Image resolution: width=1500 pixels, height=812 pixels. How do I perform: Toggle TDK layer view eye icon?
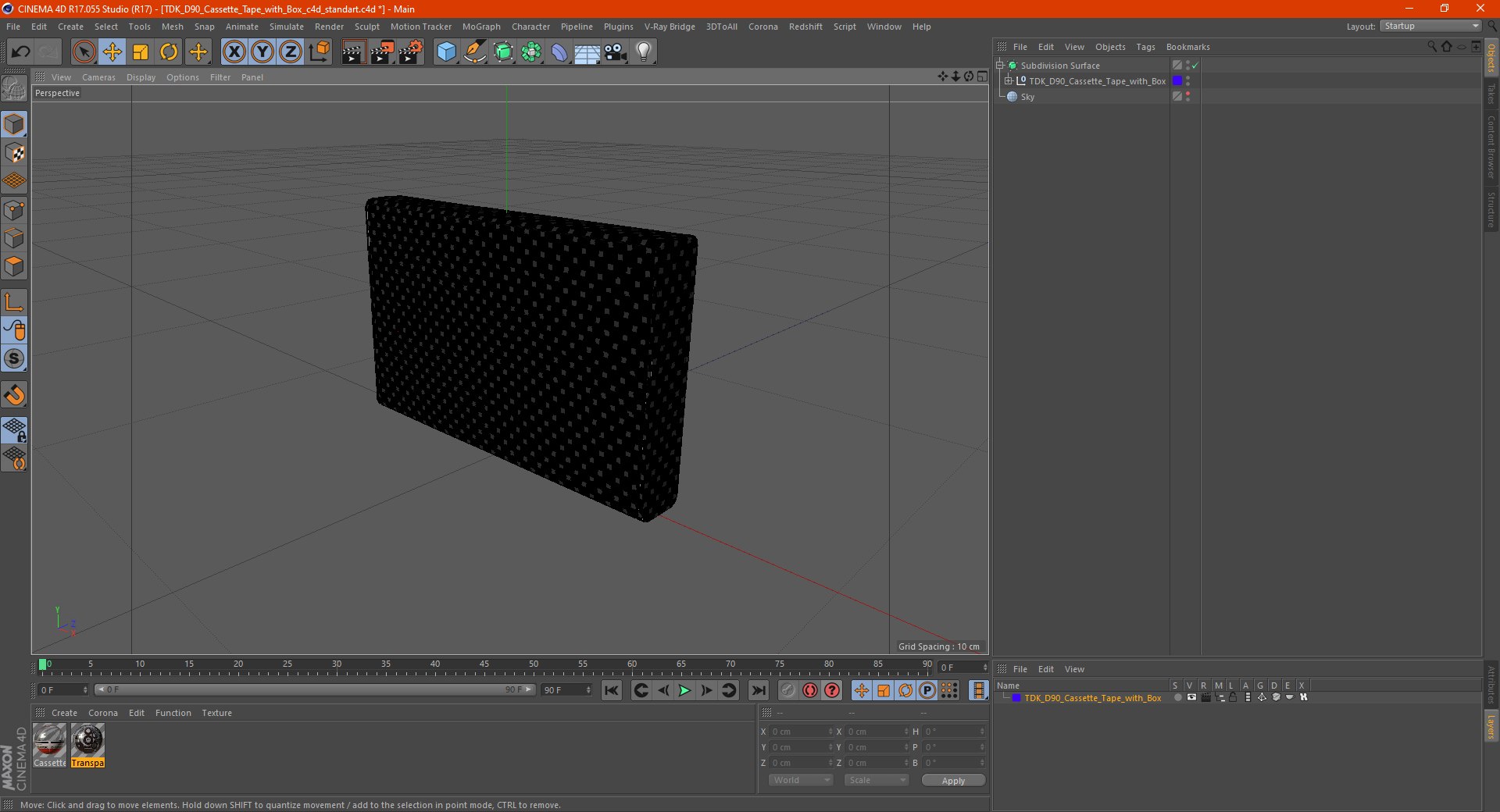pos(1191,698)
